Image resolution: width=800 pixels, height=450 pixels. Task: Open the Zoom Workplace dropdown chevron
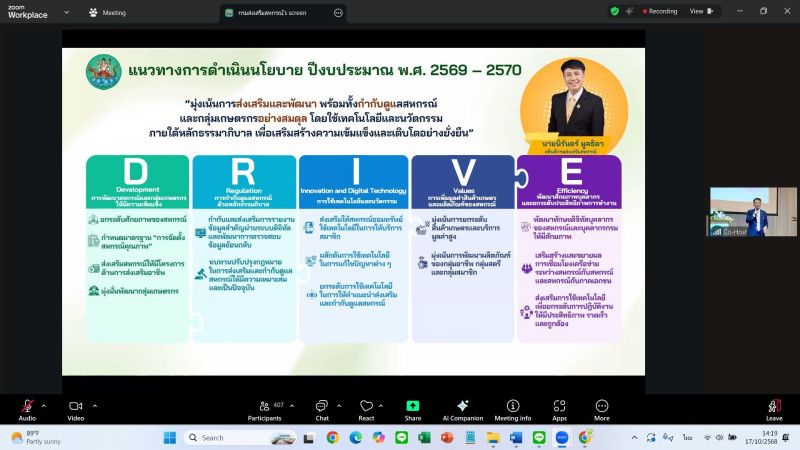[x=69, y=12]
